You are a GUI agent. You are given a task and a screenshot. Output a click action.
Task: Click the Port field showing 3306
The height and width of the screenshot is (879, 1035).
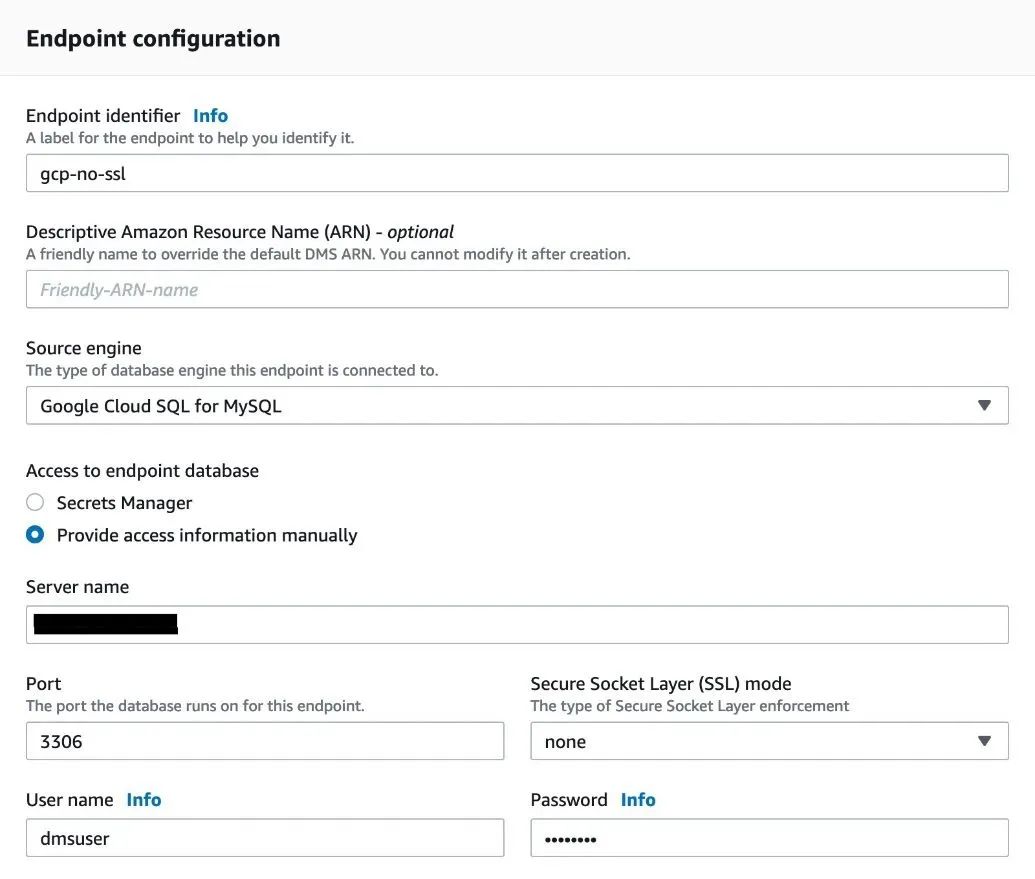(x=264, y=742)
